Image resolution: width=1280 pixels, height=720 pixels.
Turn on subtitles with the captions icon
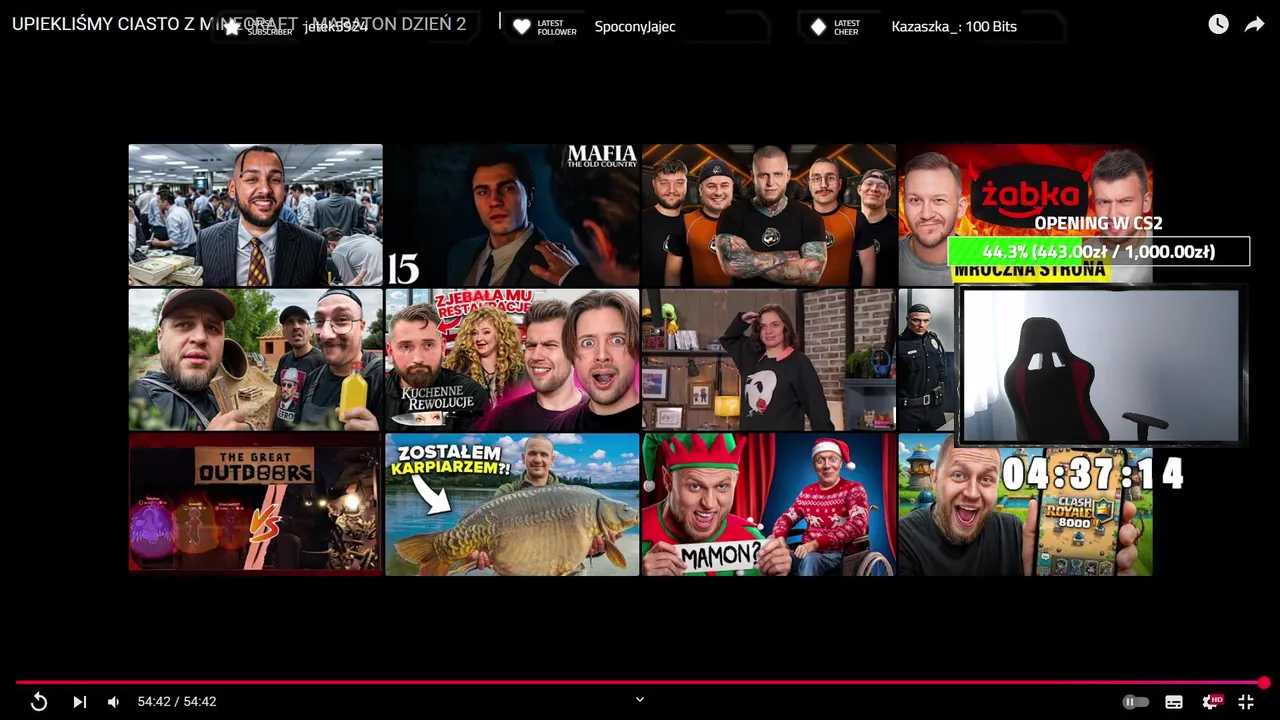click(x=1174, y=702)
